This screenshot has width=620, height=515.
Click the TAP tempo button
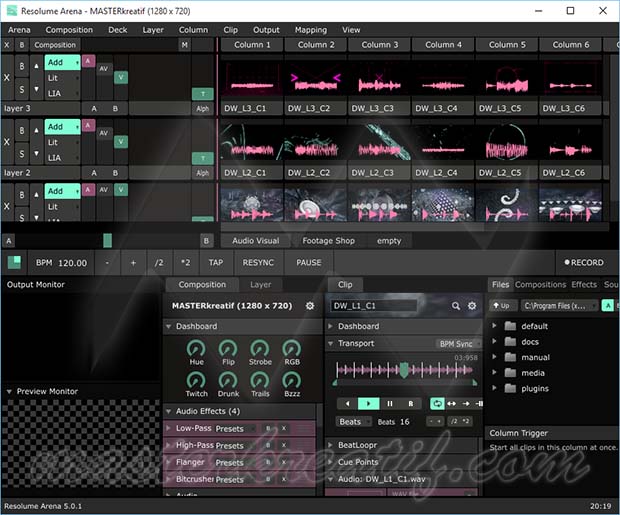tap(216, 263)
